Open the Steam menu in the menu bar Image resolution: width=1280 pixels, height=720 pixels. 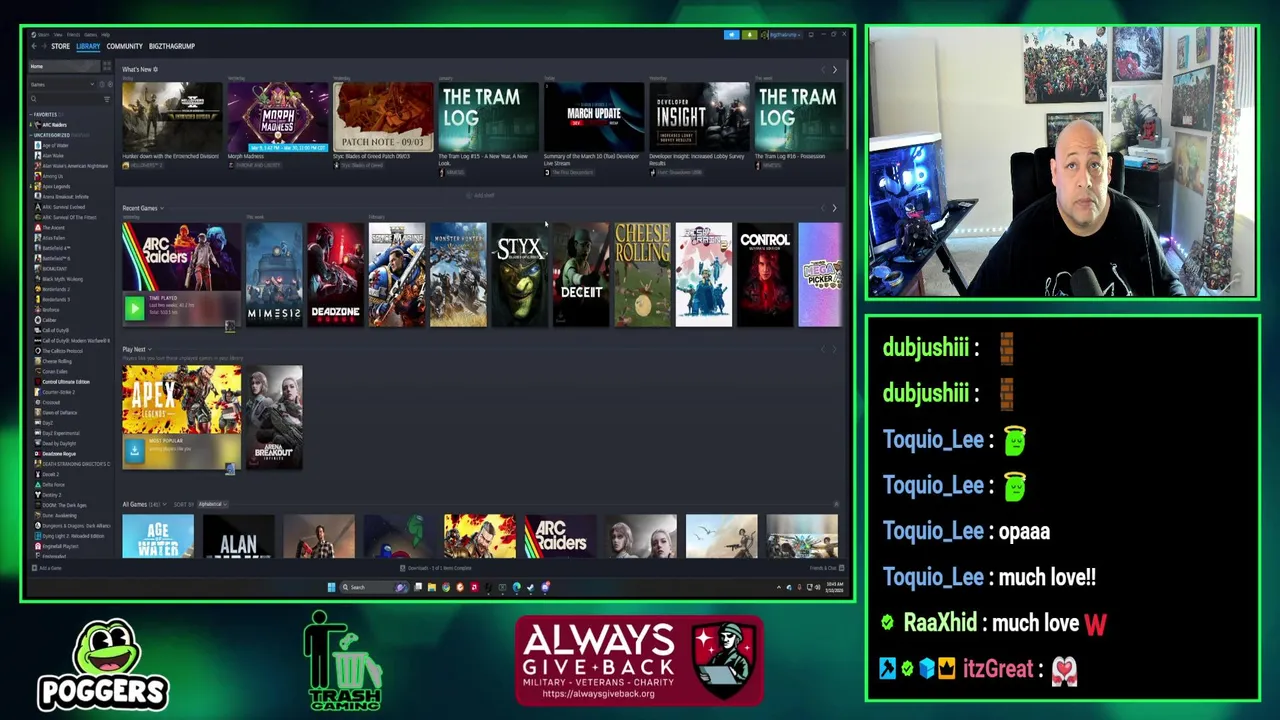tap(43, 35)
